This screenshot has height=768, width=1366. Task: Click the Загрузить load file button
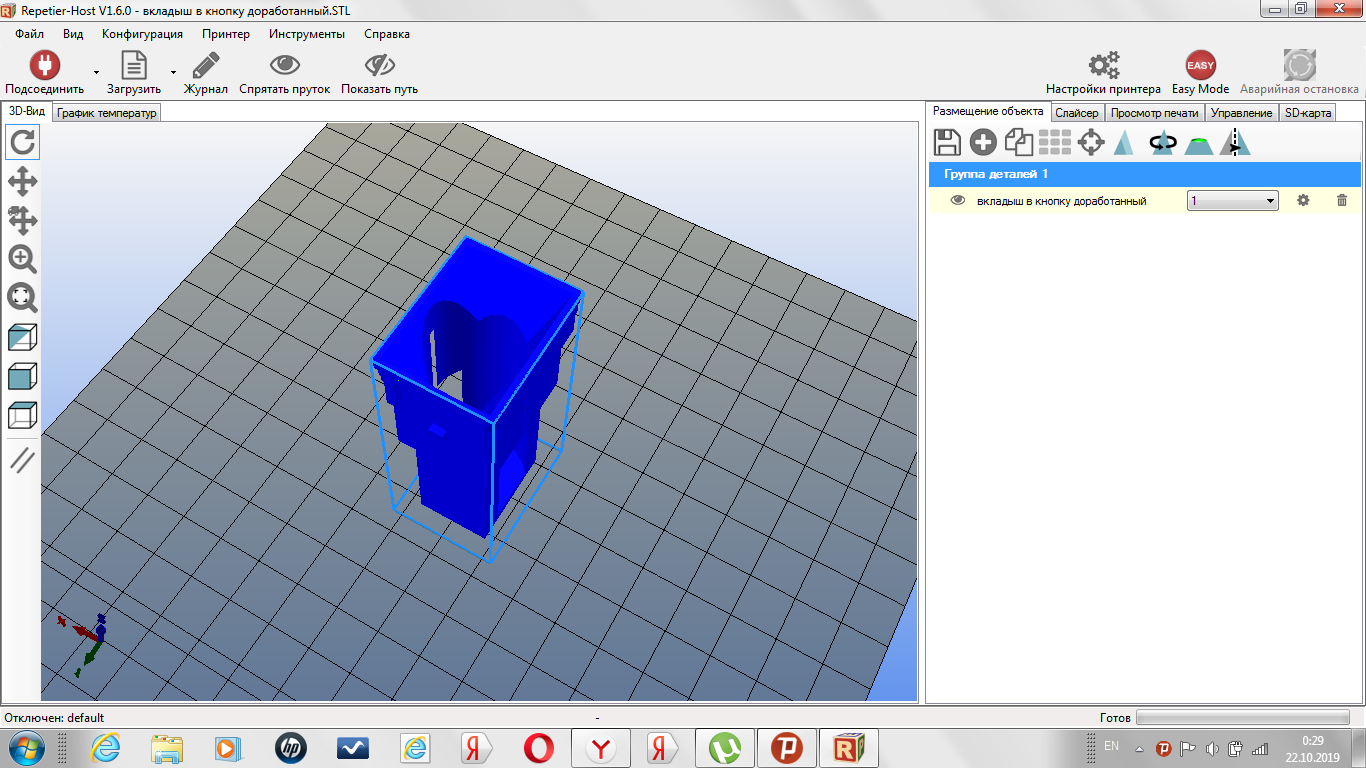point(134,72)
